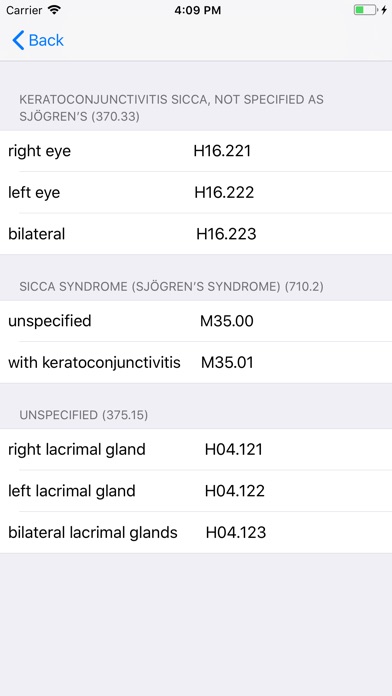The image size is (392, 696).
Task: Select the right eye row
Action: [x=196, y=151]
